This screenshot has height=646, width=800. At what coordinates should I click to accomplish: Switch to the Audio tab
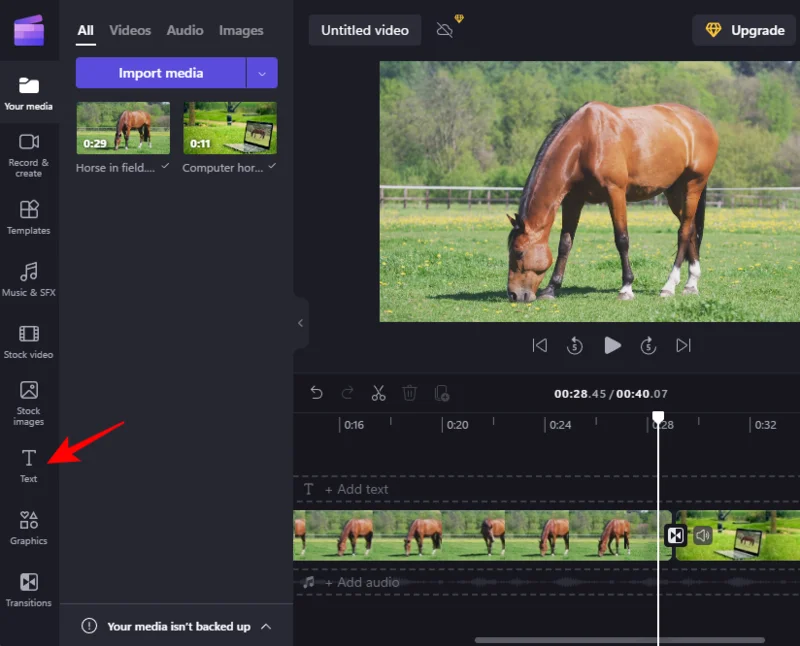click(184, 30)
